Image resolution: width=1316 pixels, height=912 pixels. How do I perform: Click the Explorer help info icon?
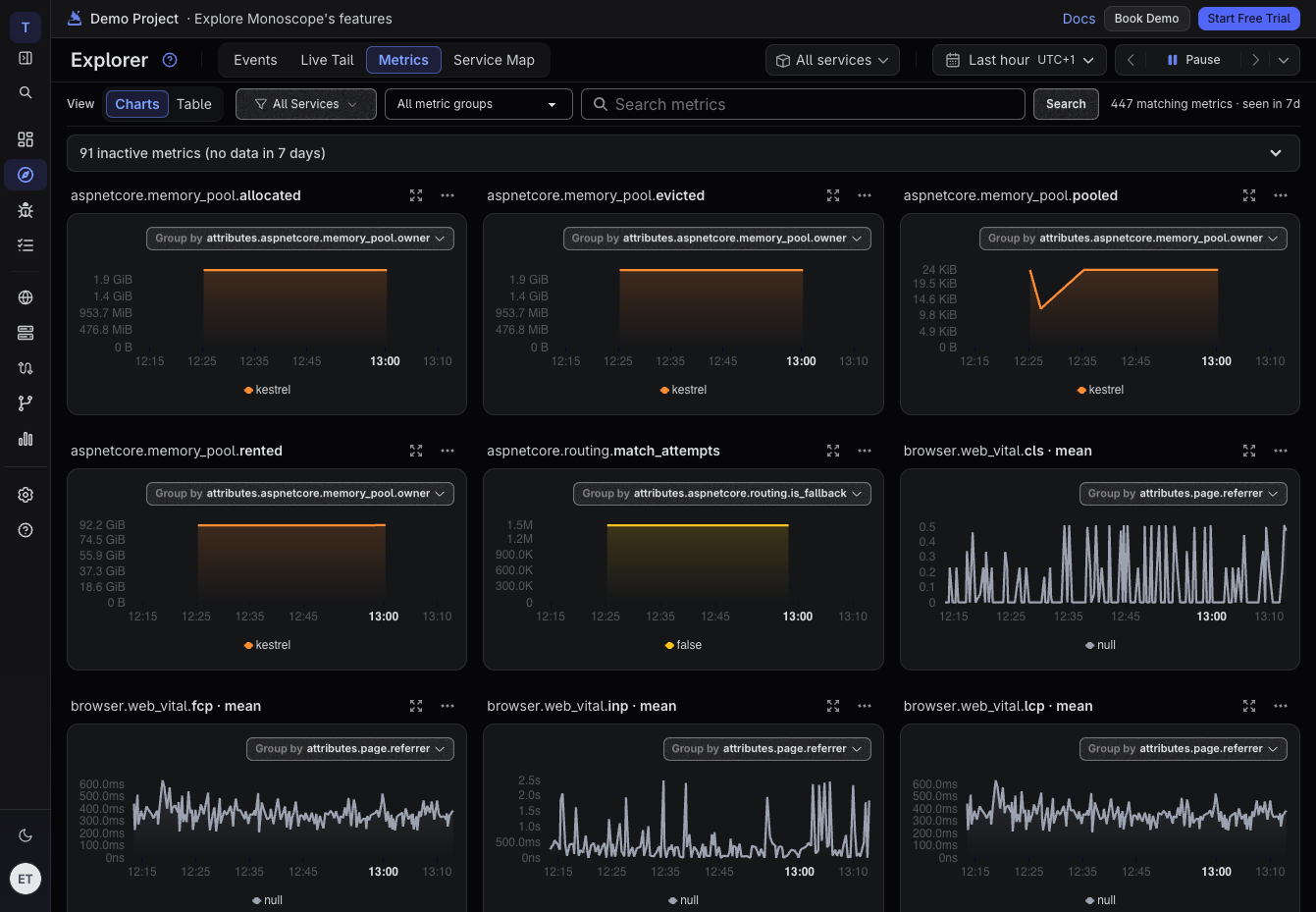pyautogui.click(x=170, y=60)
